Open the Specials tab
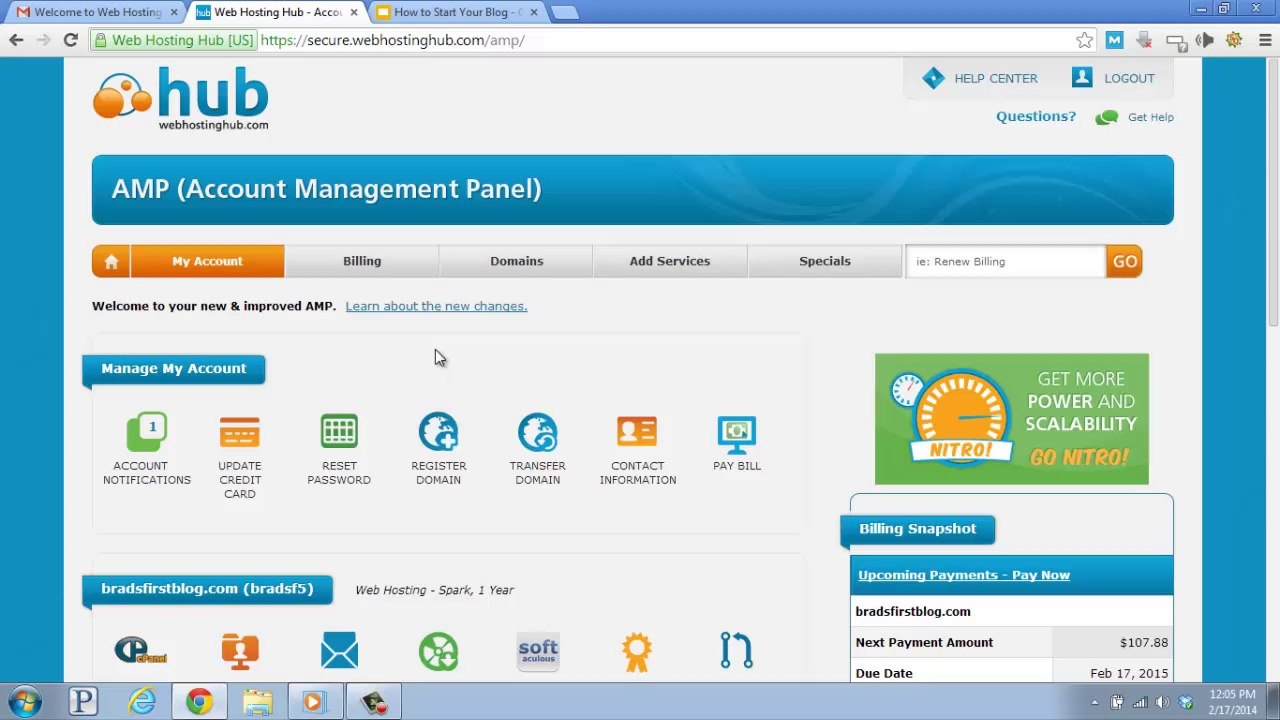This screenshot has width=1280, height=720. point(825,261)
